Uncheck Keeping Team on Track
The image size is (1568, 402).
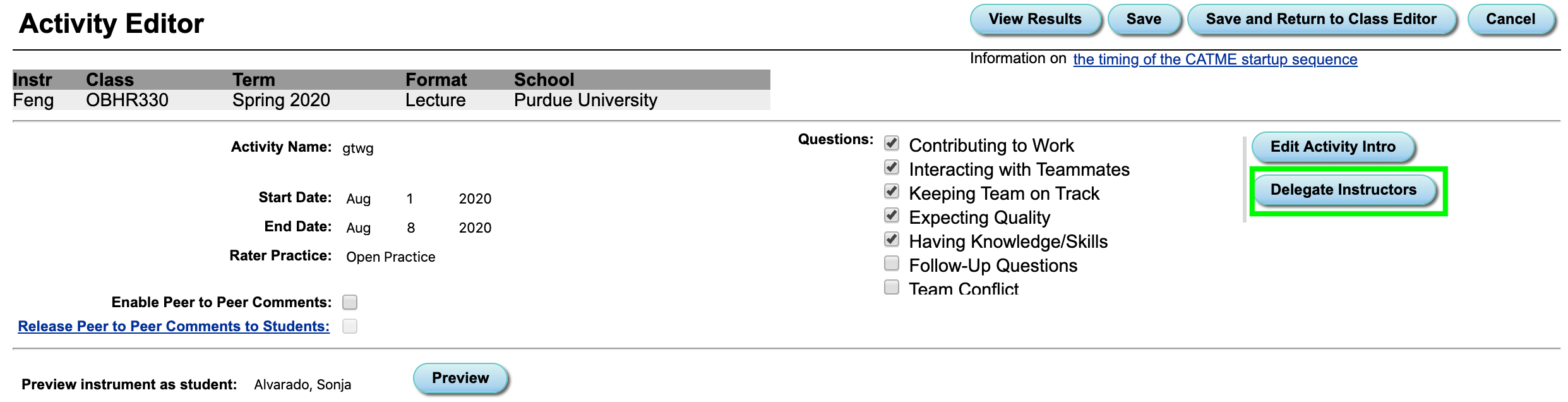coord(892,192)
